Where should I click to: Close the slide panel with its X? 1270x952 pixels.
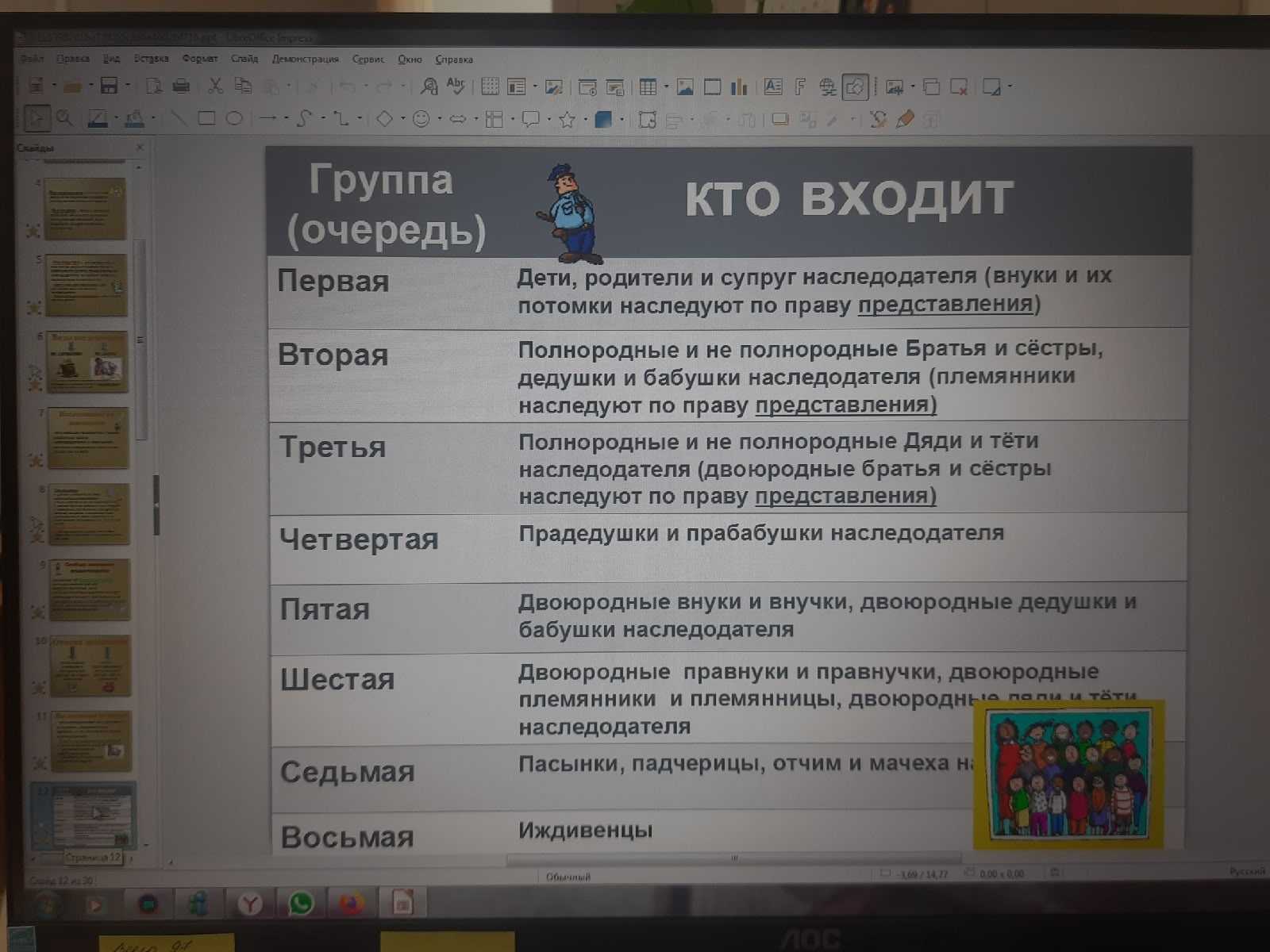[140, 148]
